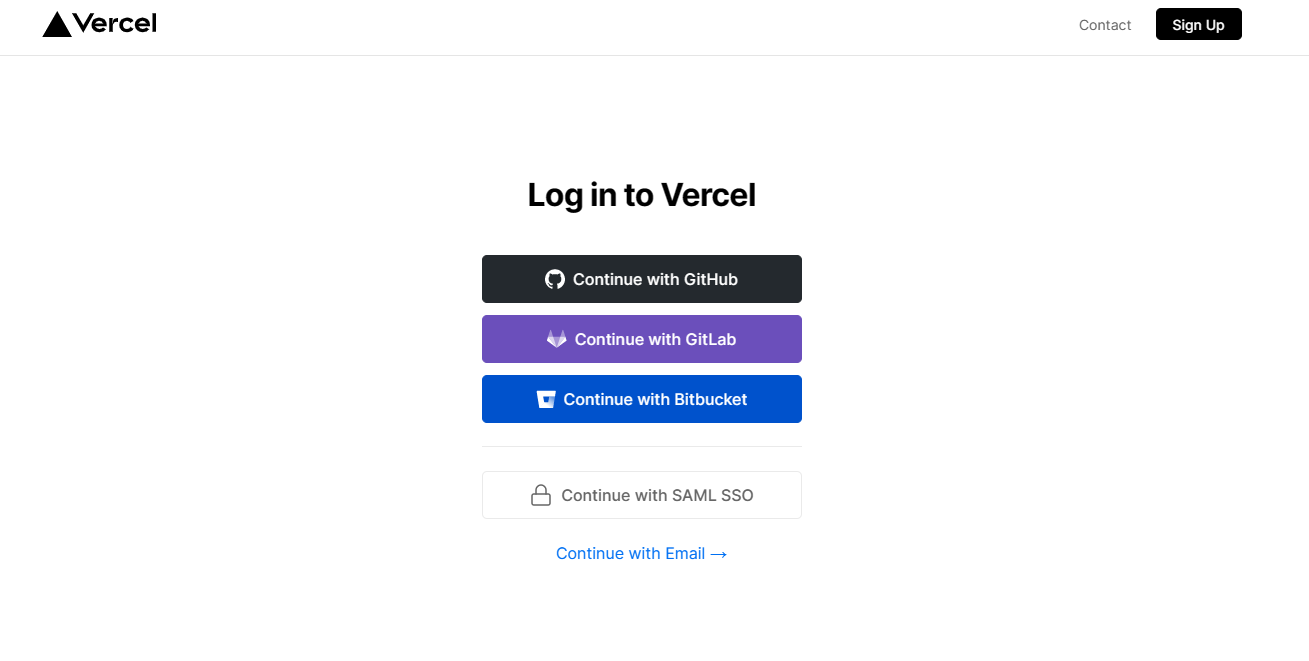Choose Continue with SAML SSO text
Screen dimensions: 1309x661
[x=657, y=495]
